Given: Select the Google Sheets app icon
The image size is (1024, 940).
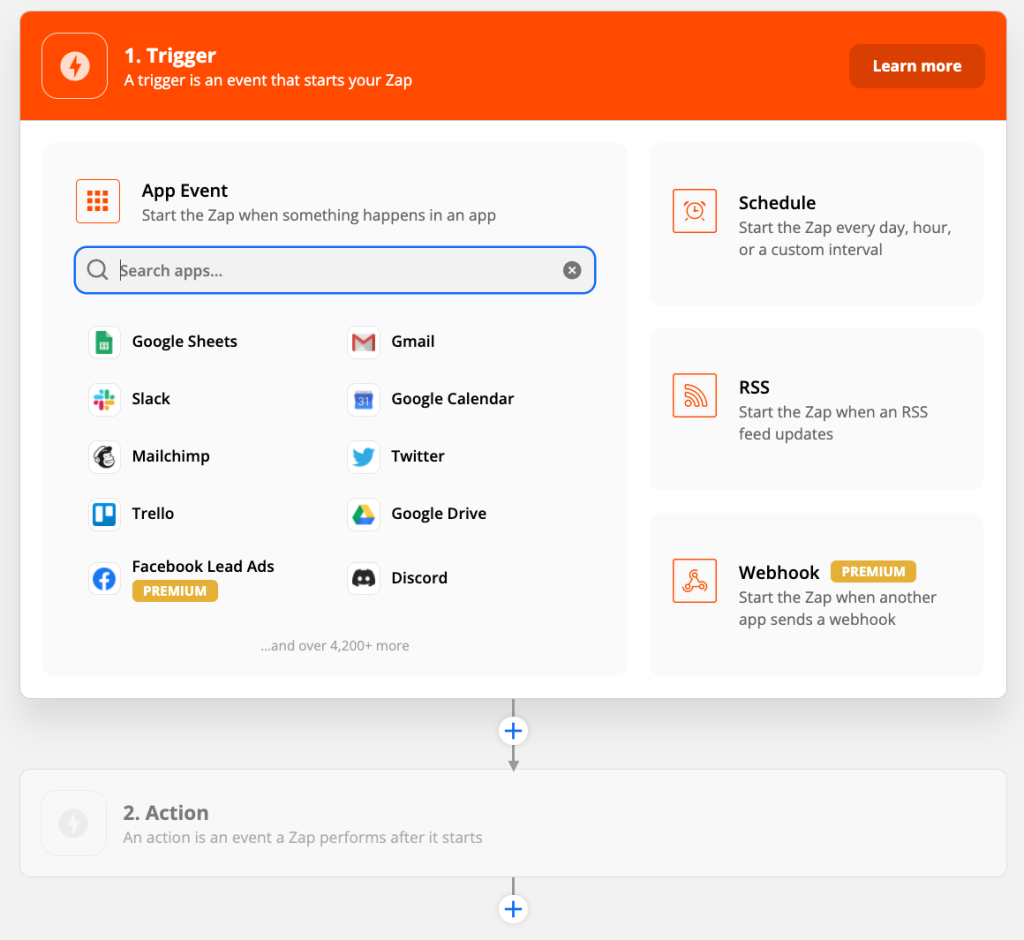Looking at the screenshot, I should 104,342.
